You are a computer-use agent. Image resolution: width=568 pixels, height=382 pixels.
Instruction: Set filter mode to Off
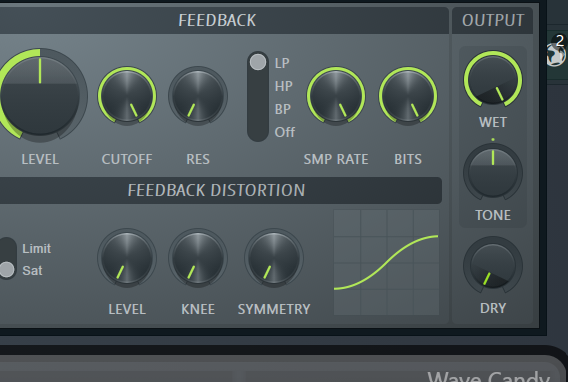(x=285, y=132)
